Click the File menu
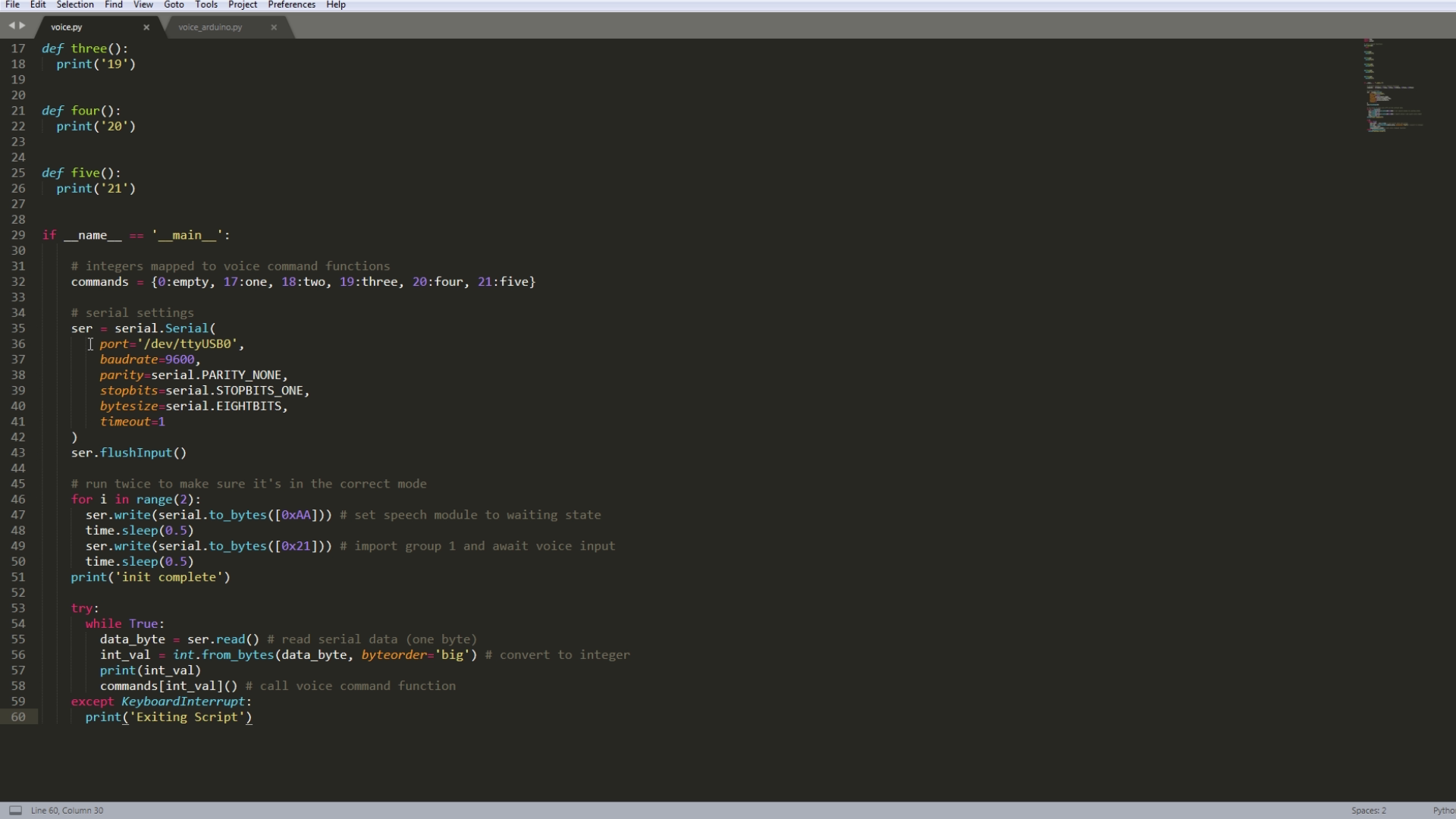Image resolution: width=1456 pixels, height=819 pixels. tap(12, 4)
